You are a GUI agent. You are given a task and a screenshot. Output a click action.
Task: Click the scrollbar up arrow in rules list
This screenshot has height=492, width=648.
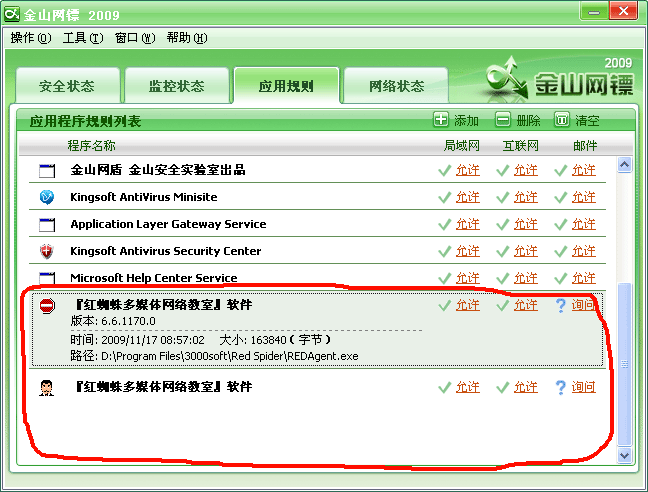625,165
